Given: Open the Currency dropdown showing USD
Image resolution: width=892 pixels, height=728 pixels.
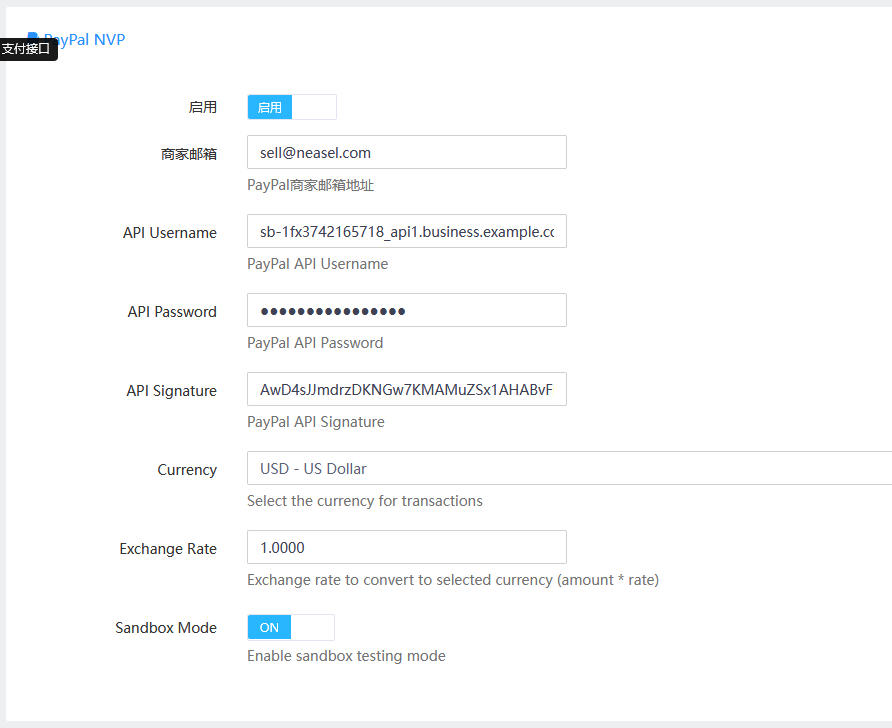Looking at the screenshot, I should 568,468.
